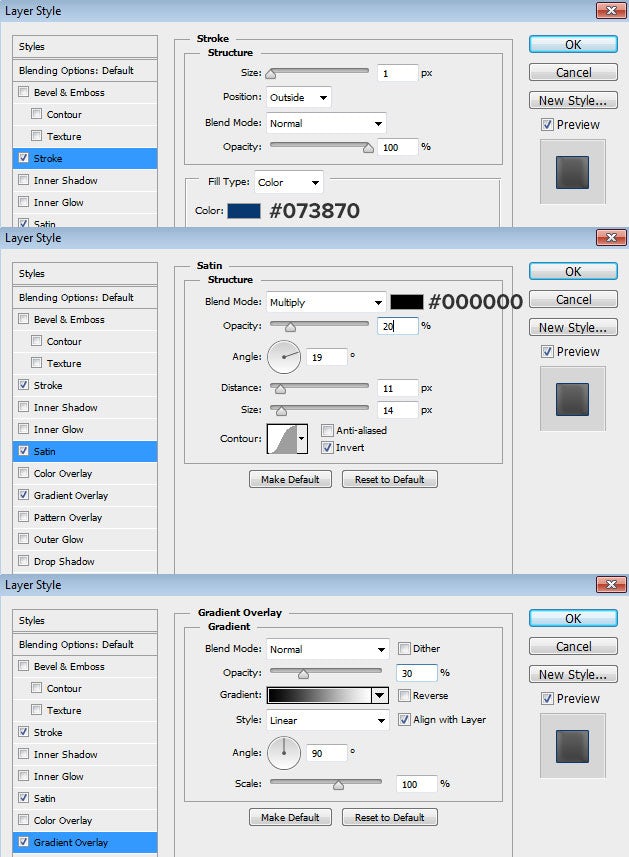Check Reverse gradient option
The width and height of the screenshot is (629, 857).
[404, 695]
